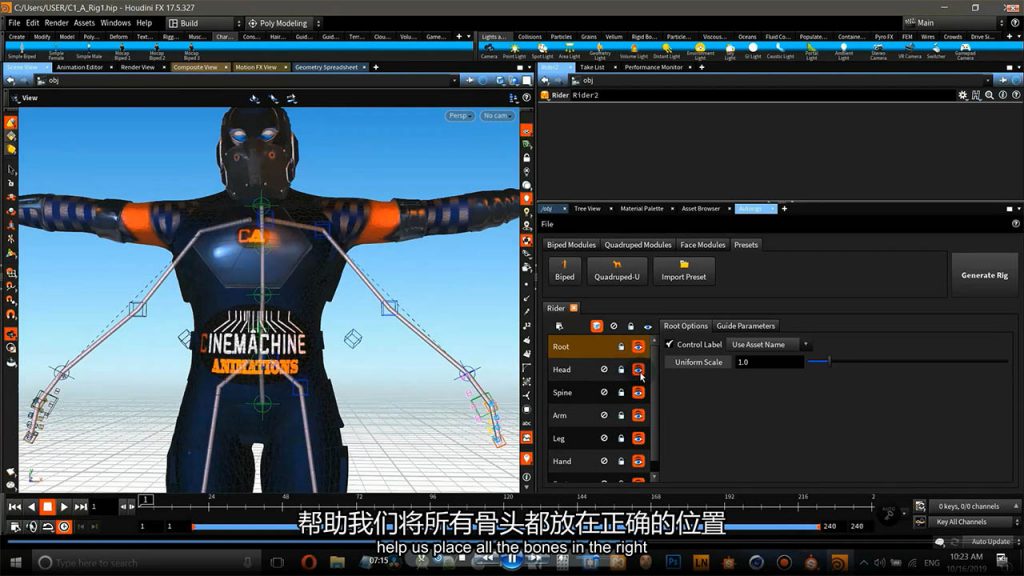Click the Rider2 parameter search magnifier icon

click(x=989, y=95)
